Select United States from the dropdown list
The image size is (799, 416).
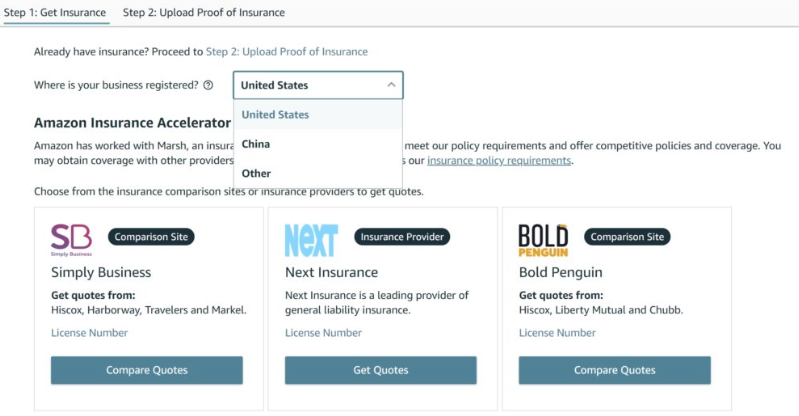275,115
